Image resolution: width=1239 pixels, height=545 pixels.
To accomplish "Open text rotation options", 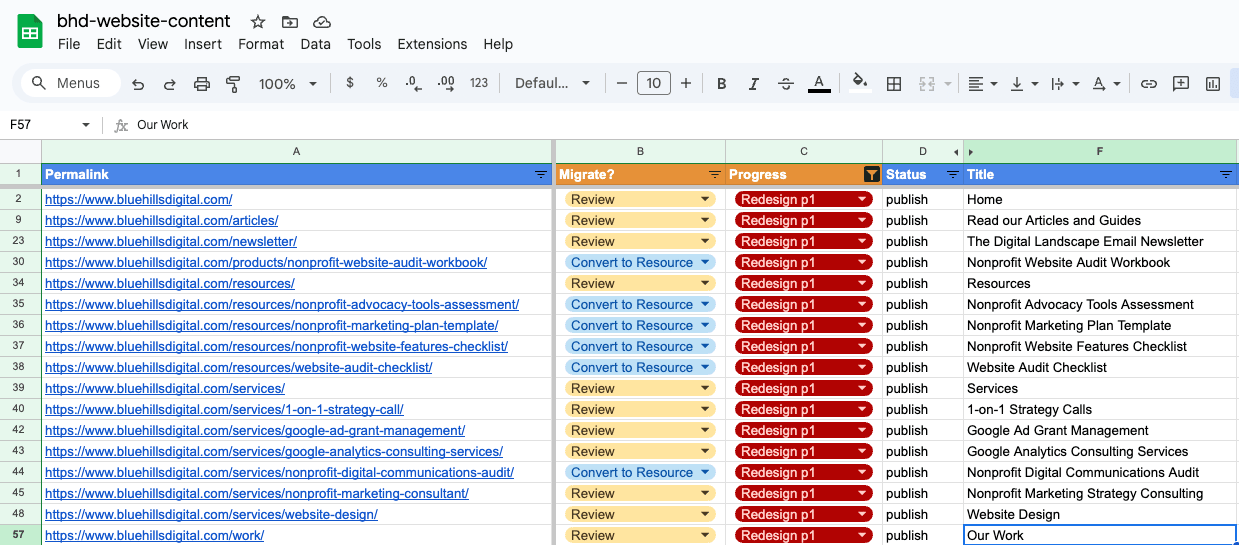I will pos(1106,84).
